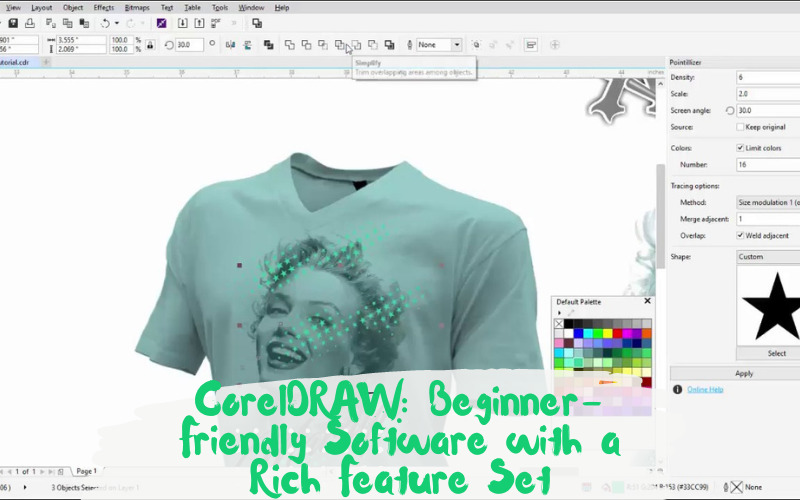Open the Window menu
The width and height of the screenshot is (800, 500).
tap(251, 8)
